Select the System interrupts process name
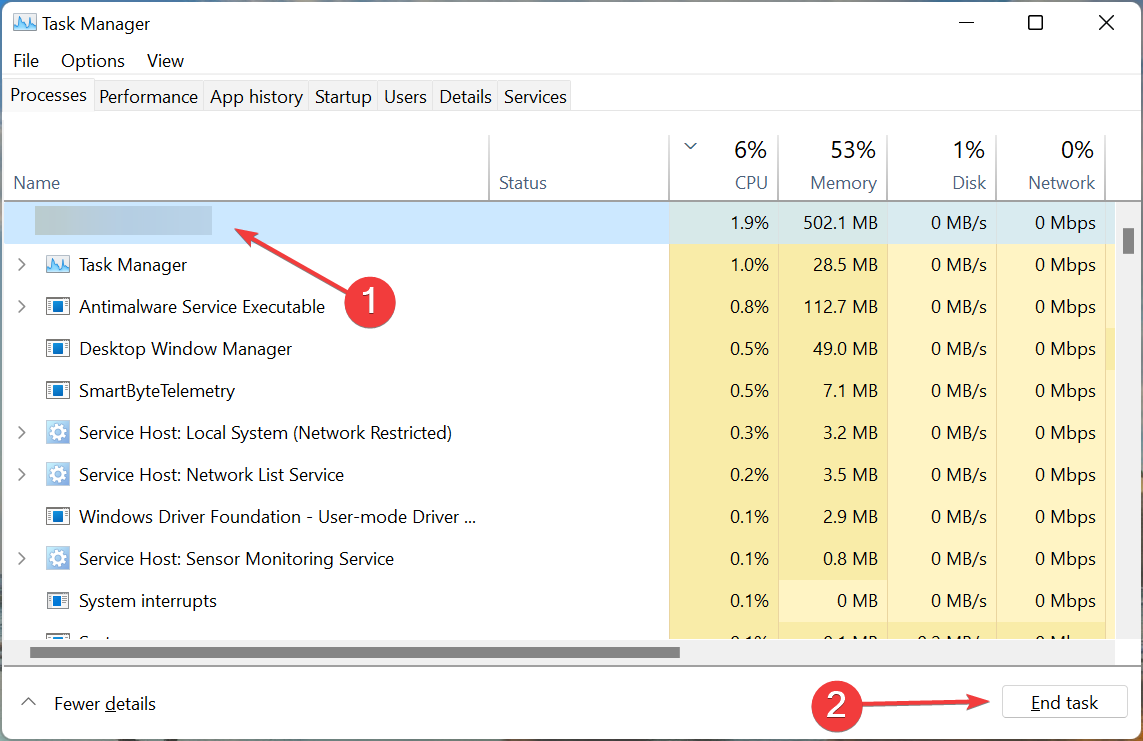1143x741 pixels. click(148, 601)
